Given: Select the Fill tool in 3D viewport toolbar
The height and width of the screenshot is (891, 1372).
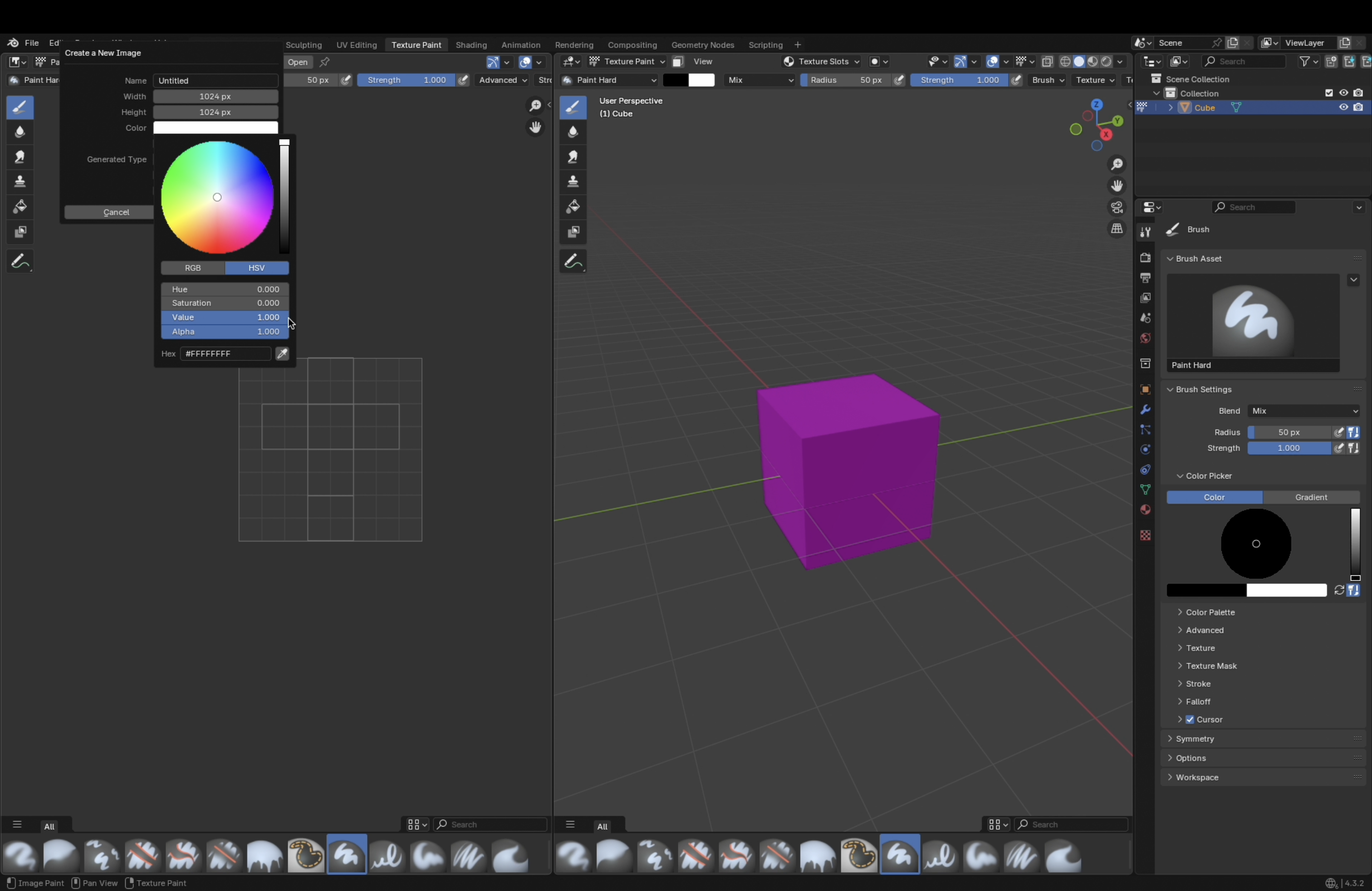Looking at the screenshot, I should click(573, 206).
